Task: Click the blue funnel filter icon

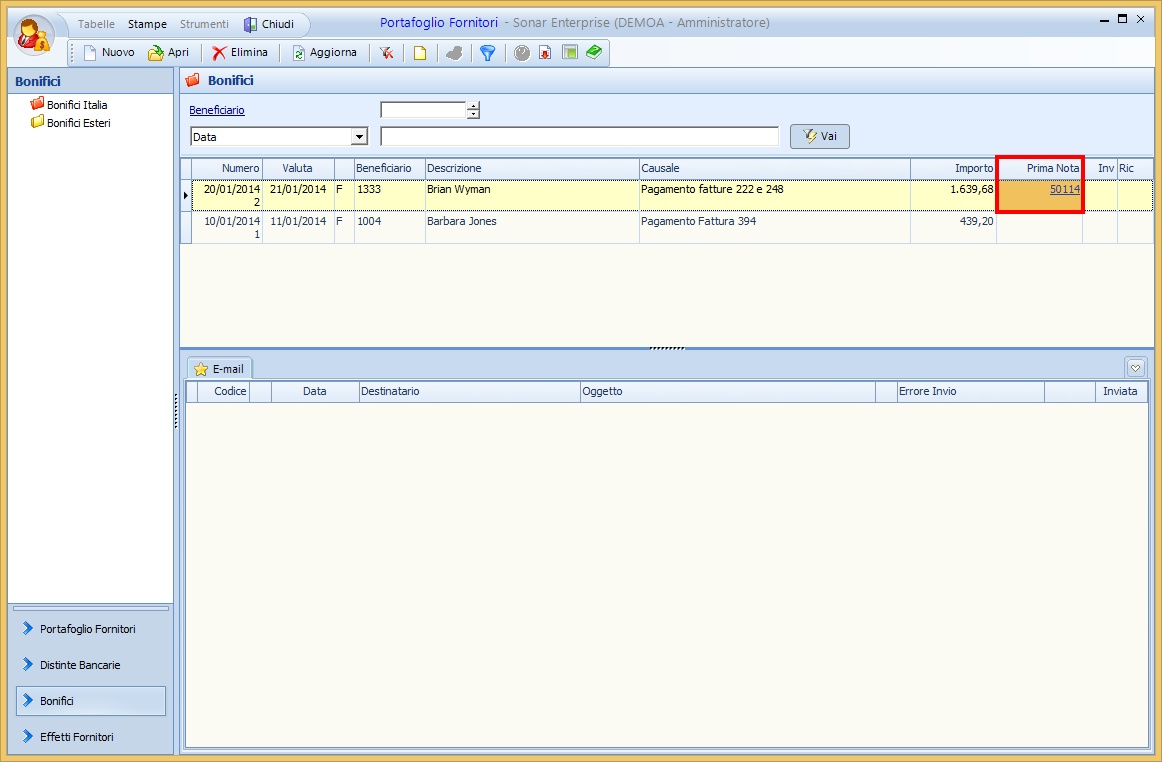Action: click(487, 53)
